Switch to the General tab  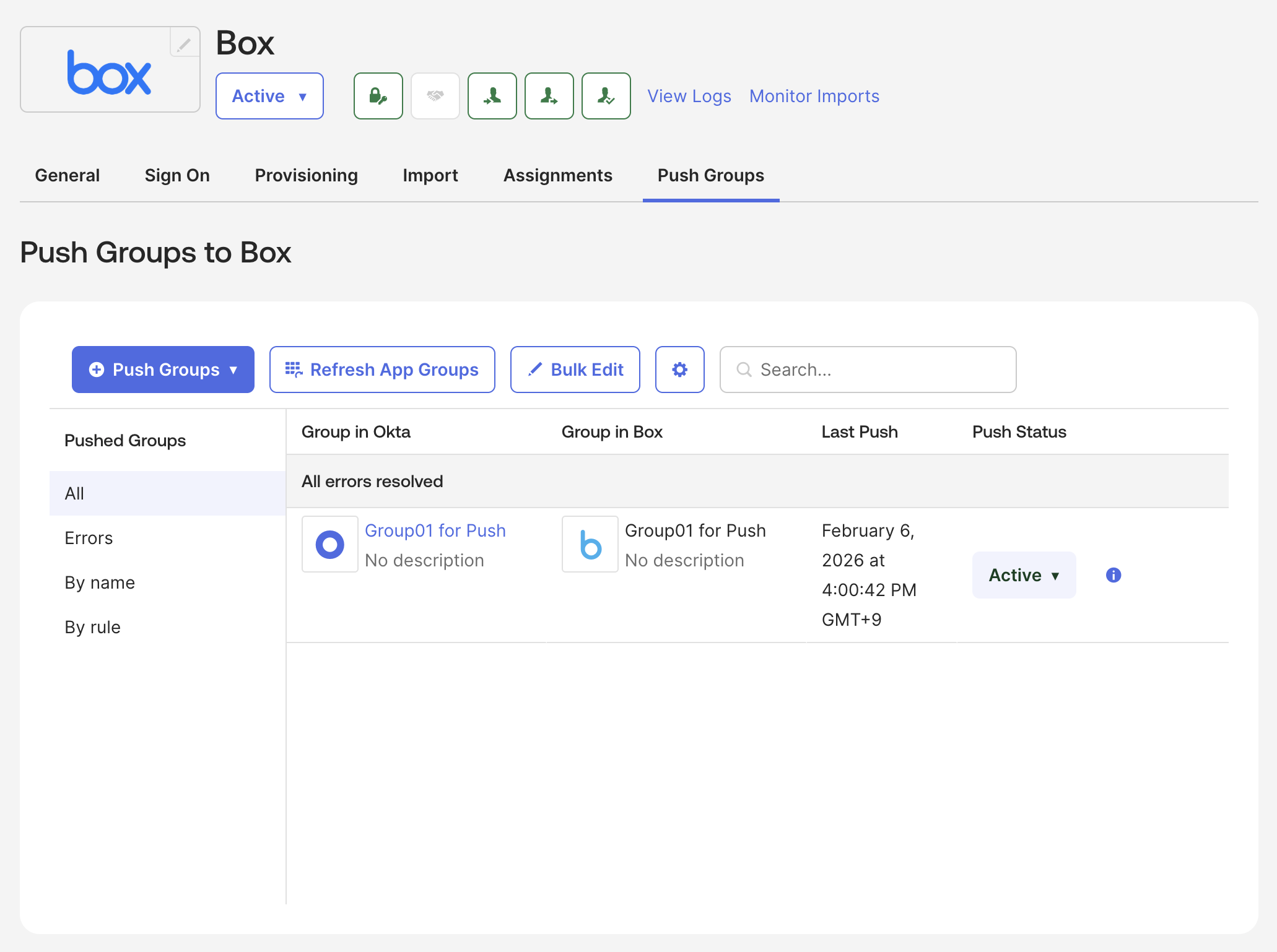coord(68,175)
